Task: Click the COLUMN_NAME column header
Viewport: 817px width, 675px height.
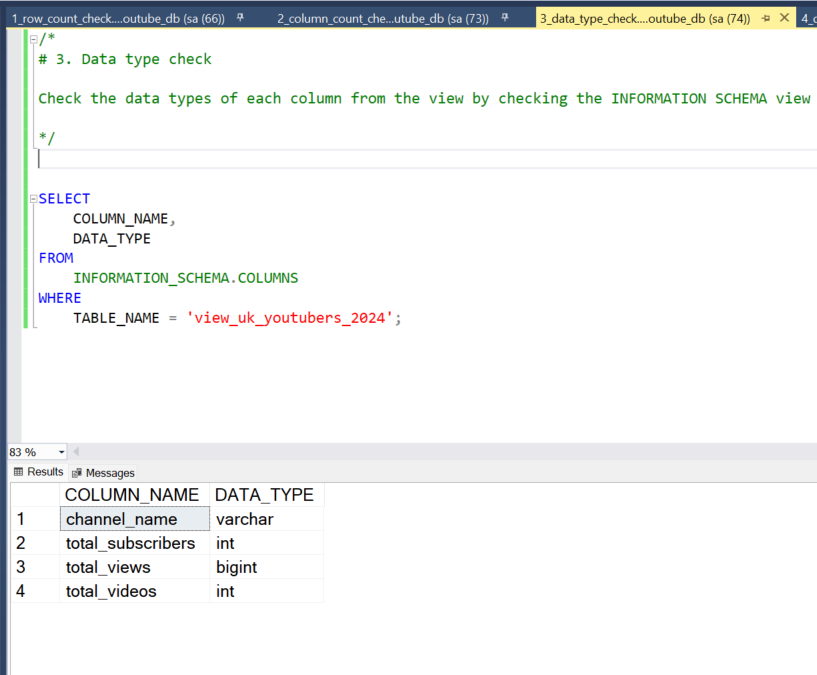Action: click(x=132, y=494)
